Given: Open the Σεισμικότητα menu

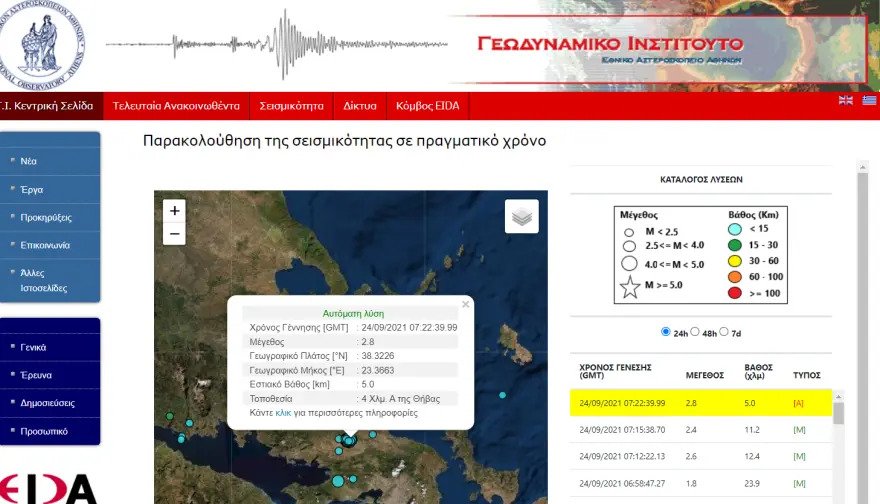Looking at the screenshot, I should 291,106.
